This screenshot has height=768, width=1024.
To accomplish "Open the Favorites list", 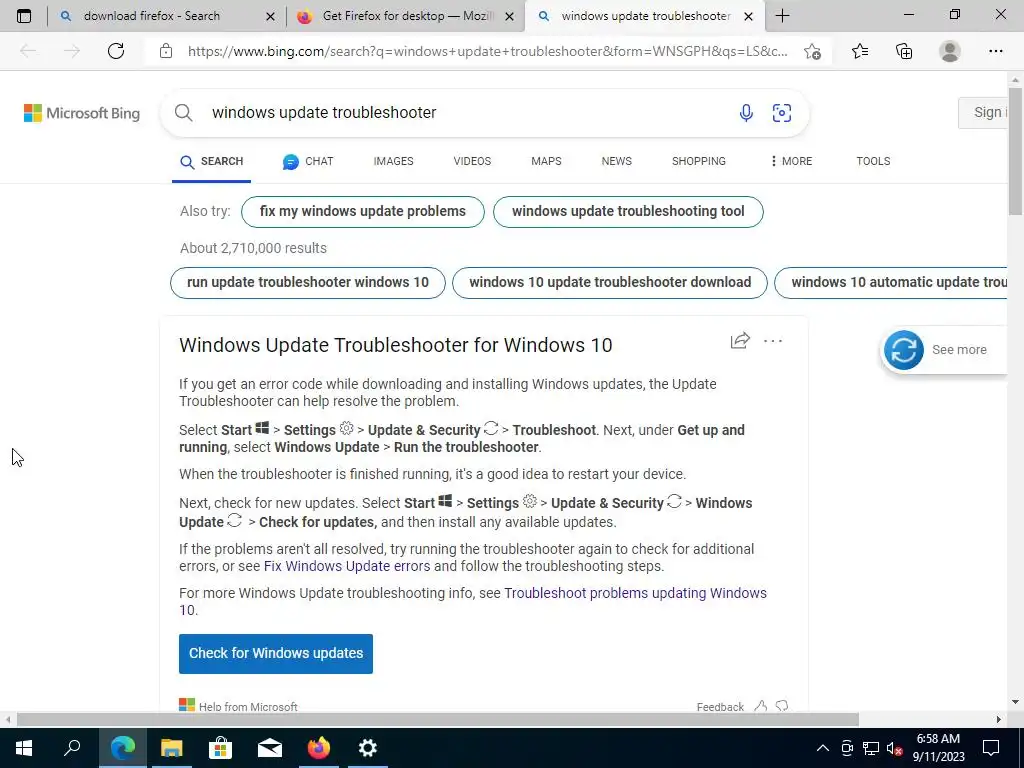I will click(860, 51).
